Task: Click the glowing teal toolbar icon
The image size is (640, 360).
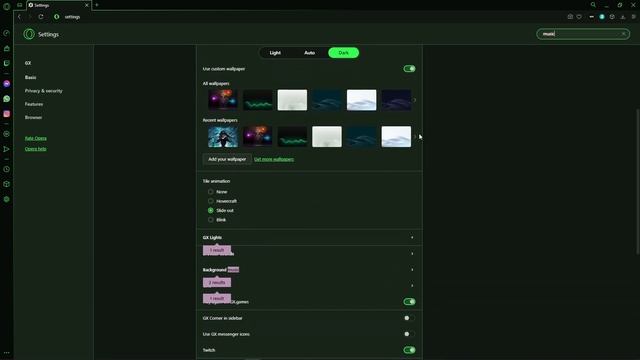Action: click(602, 17)
